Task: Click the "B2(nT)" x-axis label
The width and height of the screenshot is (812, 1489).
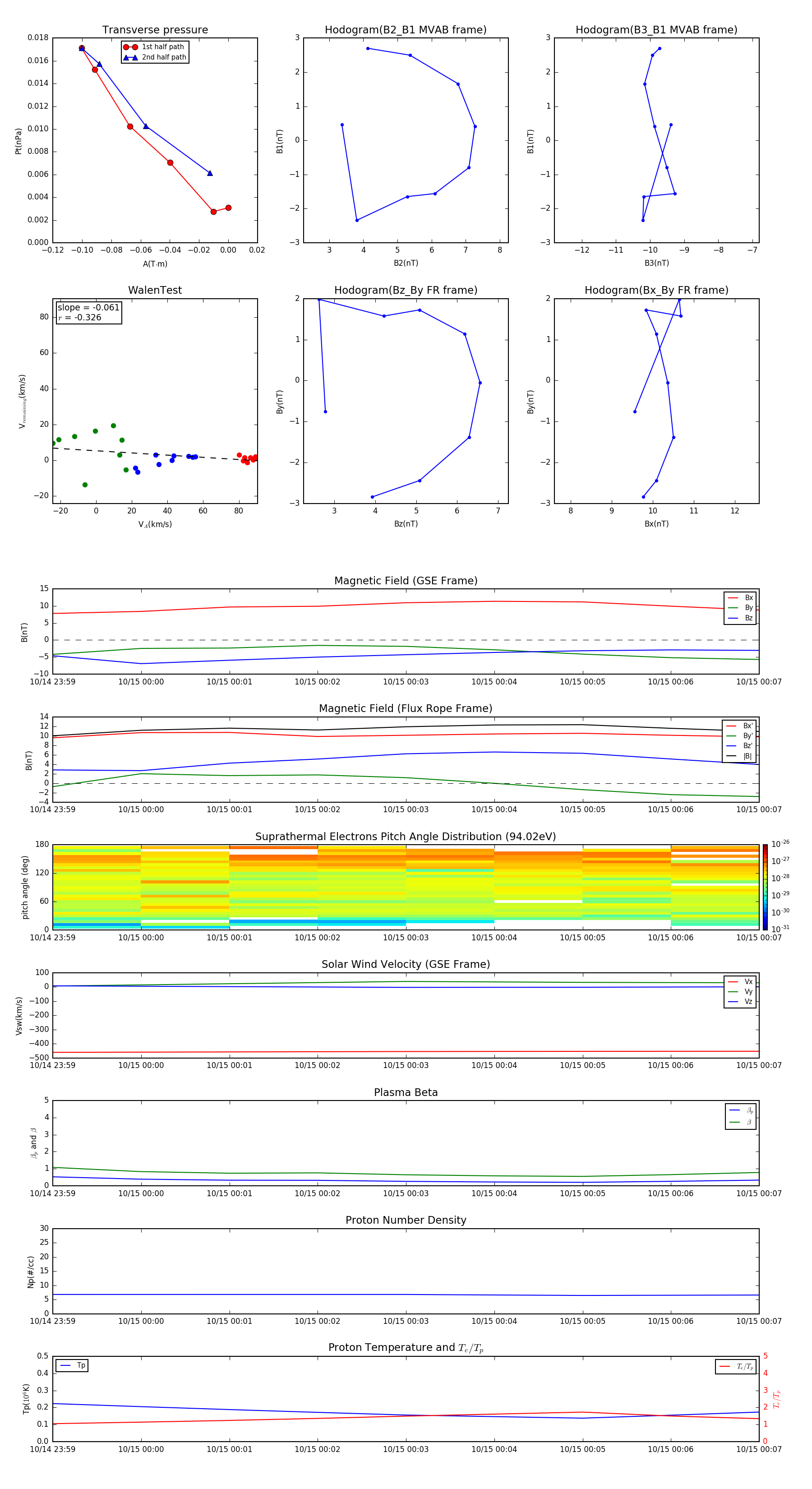Action: tap(406, 263)
